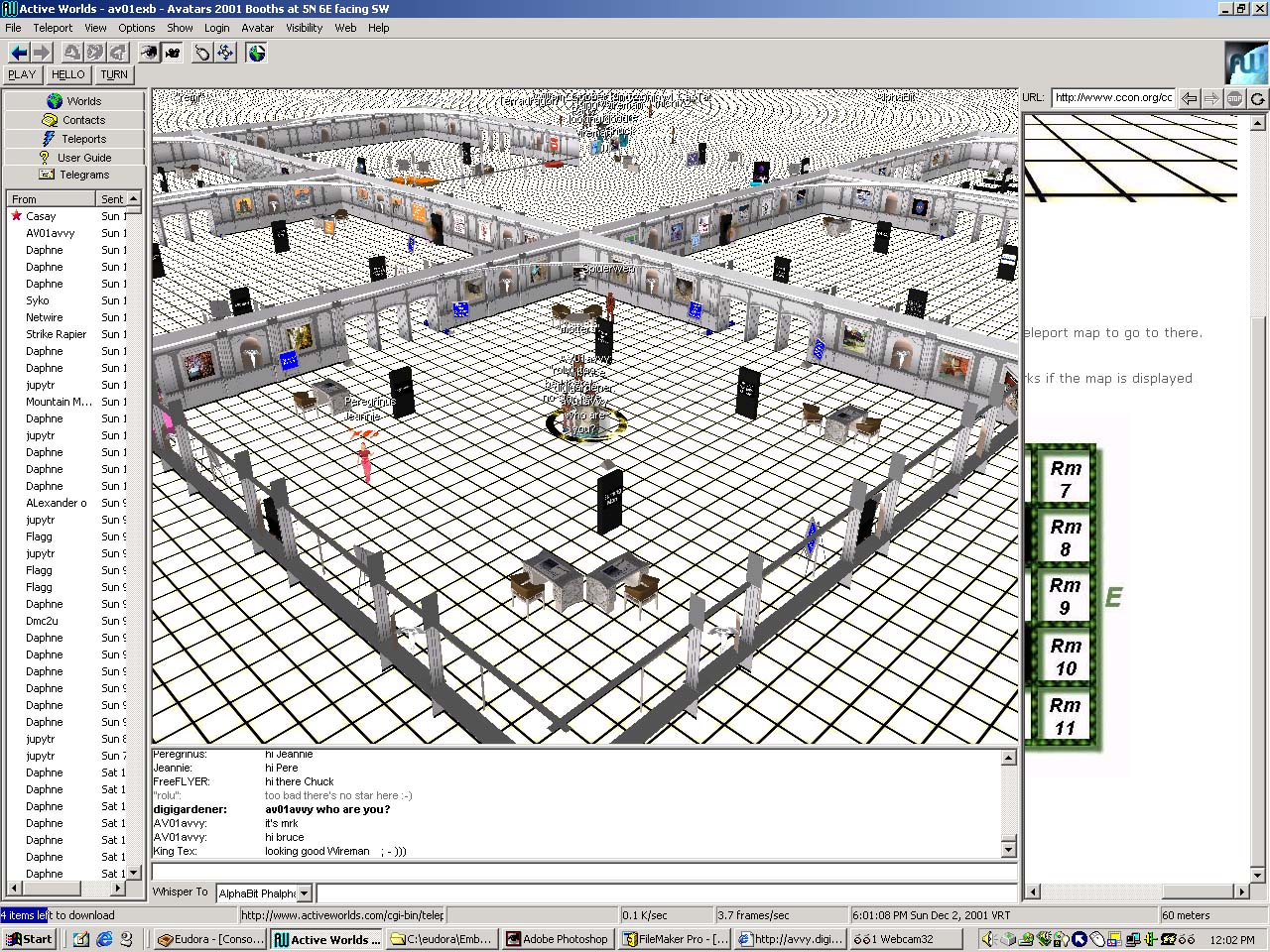Click the TURN gesture button

point(114,74)
